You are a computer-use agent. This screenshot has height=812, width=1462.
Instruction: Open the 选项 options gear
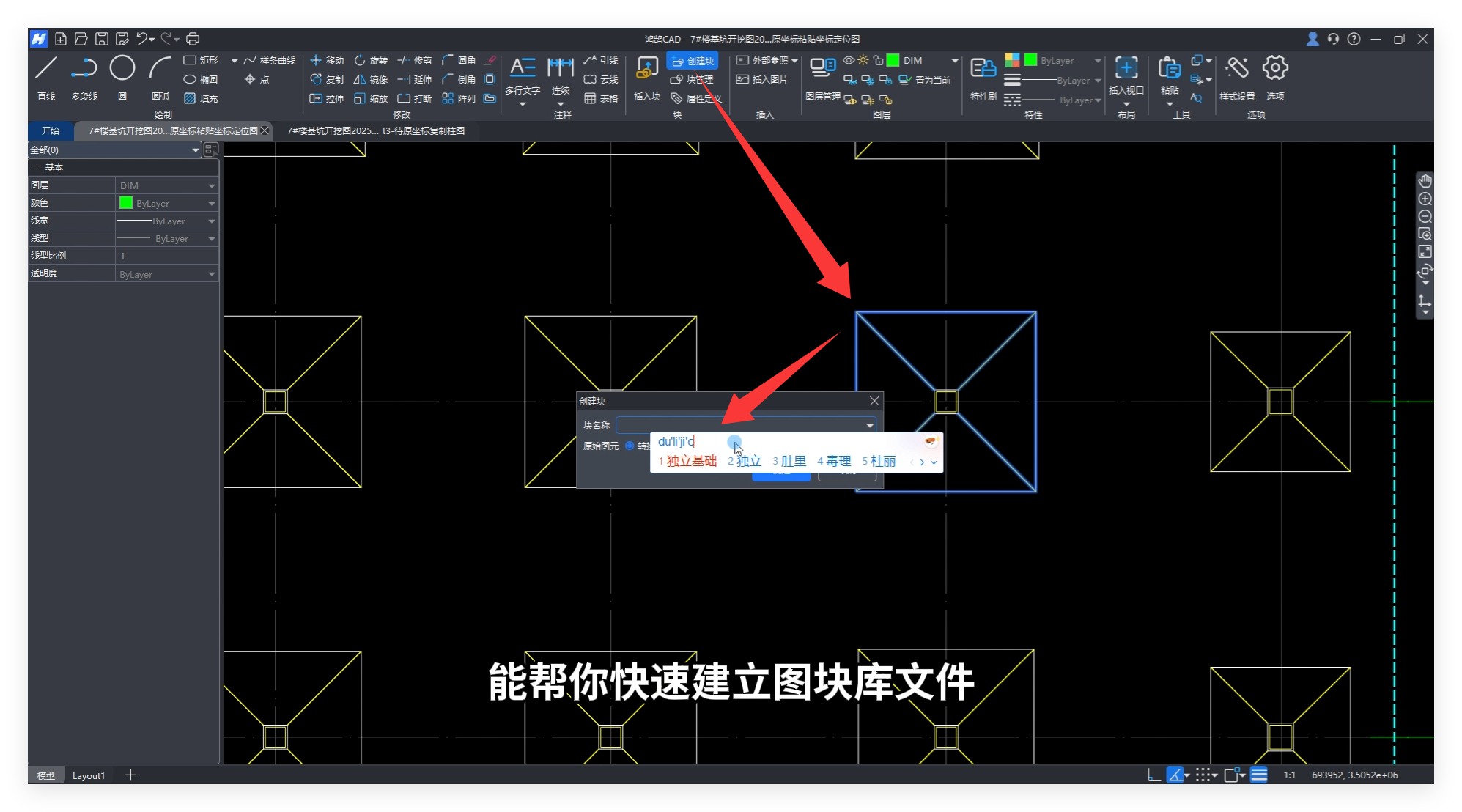coord(1275,69)
